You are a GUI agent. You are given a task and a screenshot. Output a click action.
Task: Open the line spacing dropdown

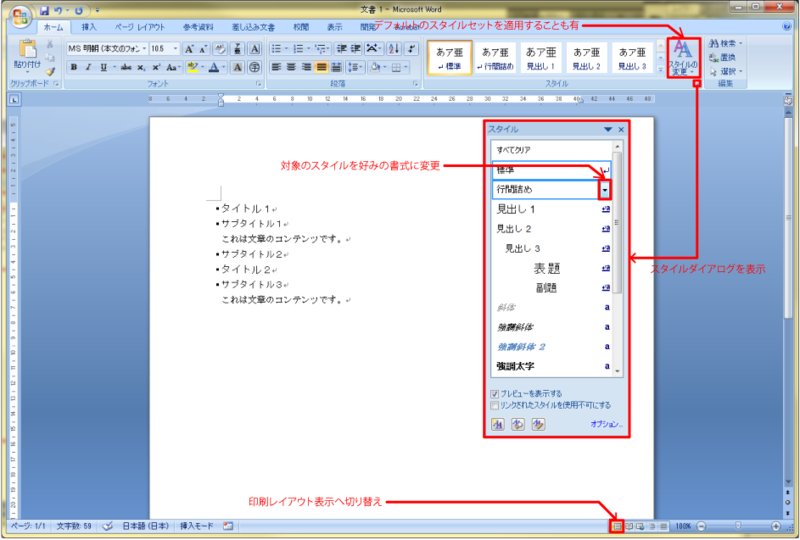coord(355,67)
